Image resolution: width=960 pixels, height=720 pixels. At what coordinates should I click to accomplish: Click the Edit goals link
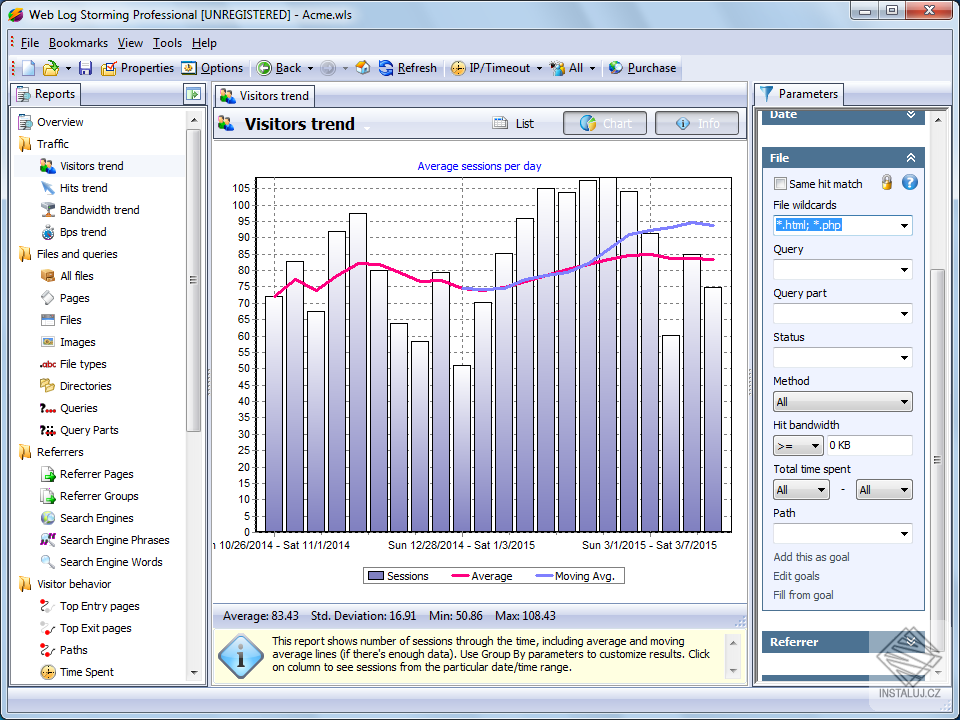pos(796,576)
